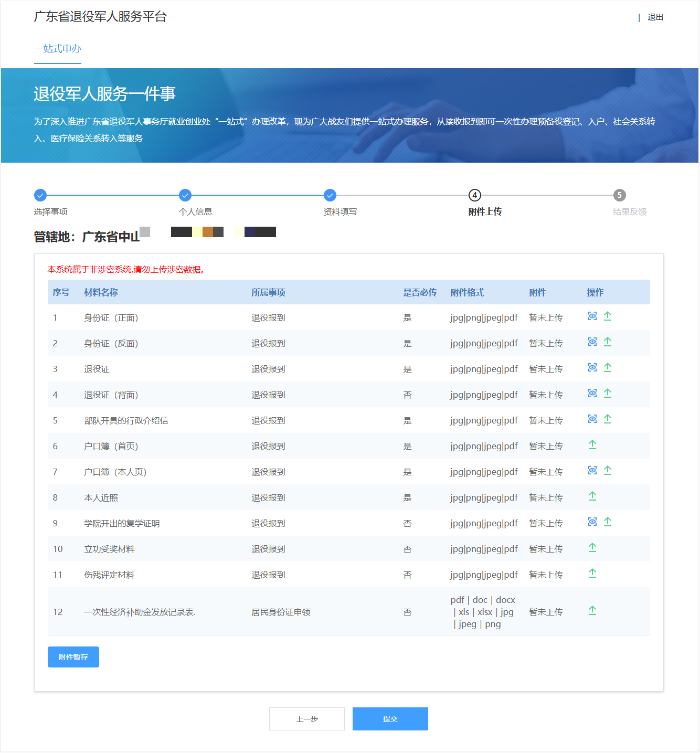Select 一次性经济补助金发放记录表 text
This screenshot has width=700, height=753.
(x=140, y=612)
